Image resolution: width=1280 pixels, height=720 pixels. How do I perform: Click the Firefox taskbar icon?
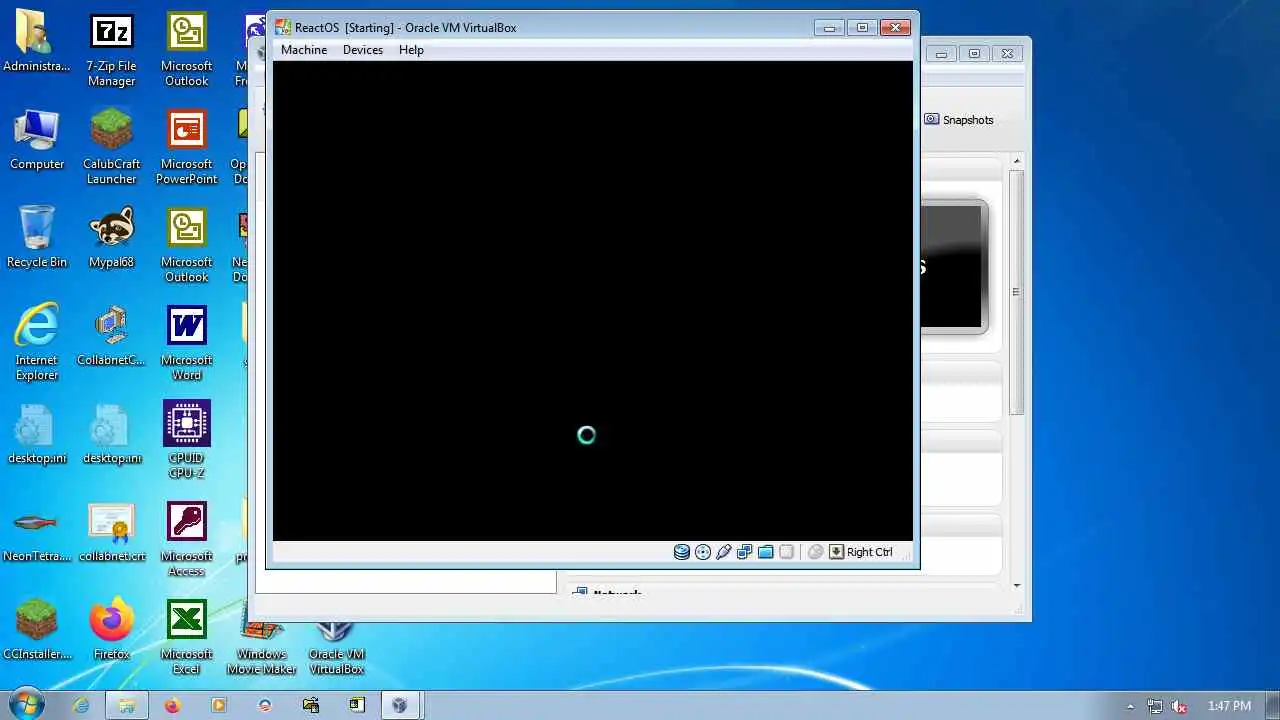point(172,705)
